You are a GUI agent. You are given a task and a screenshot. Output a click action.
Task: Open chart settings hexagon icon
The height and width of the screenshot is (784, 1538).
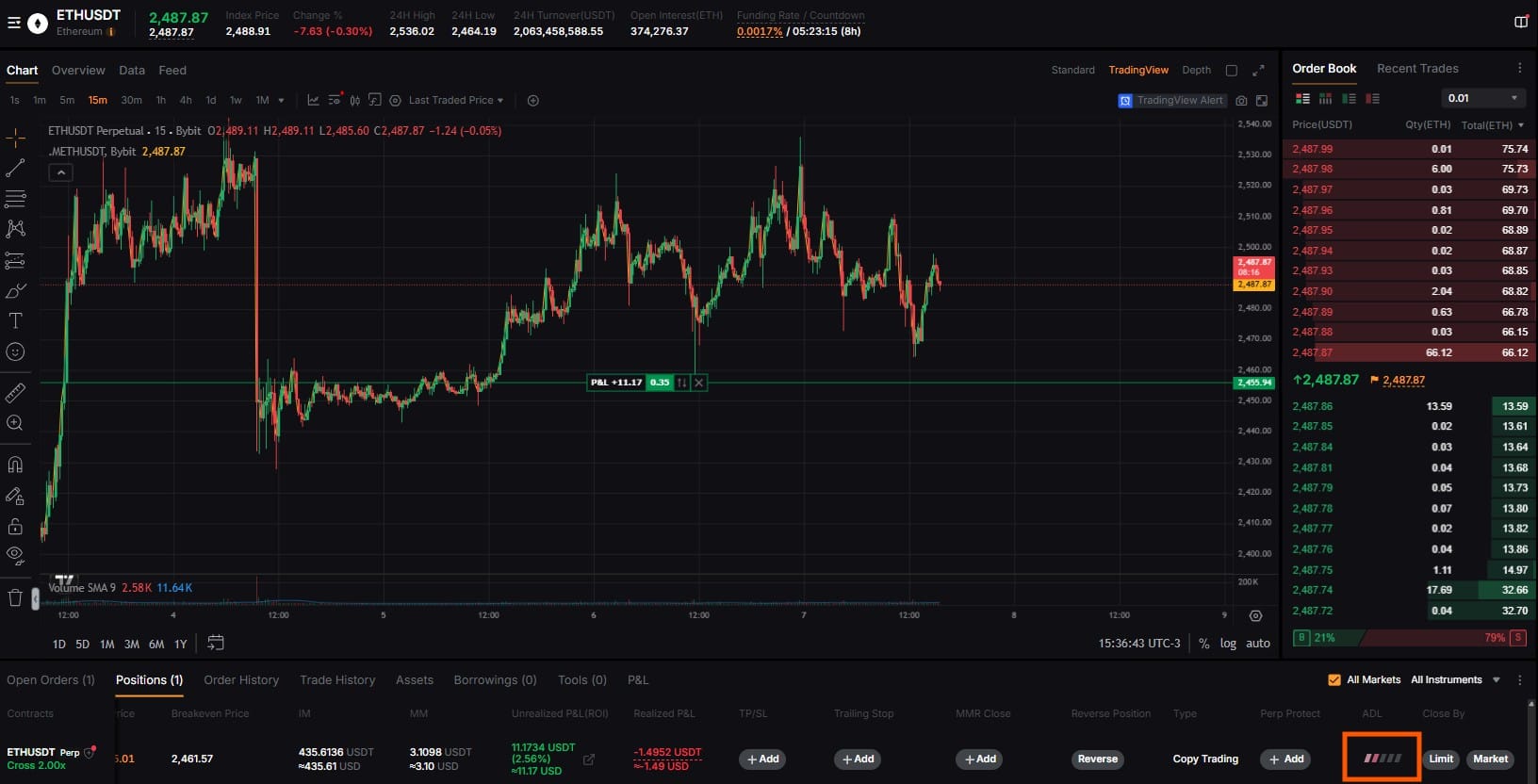(395, 100)
